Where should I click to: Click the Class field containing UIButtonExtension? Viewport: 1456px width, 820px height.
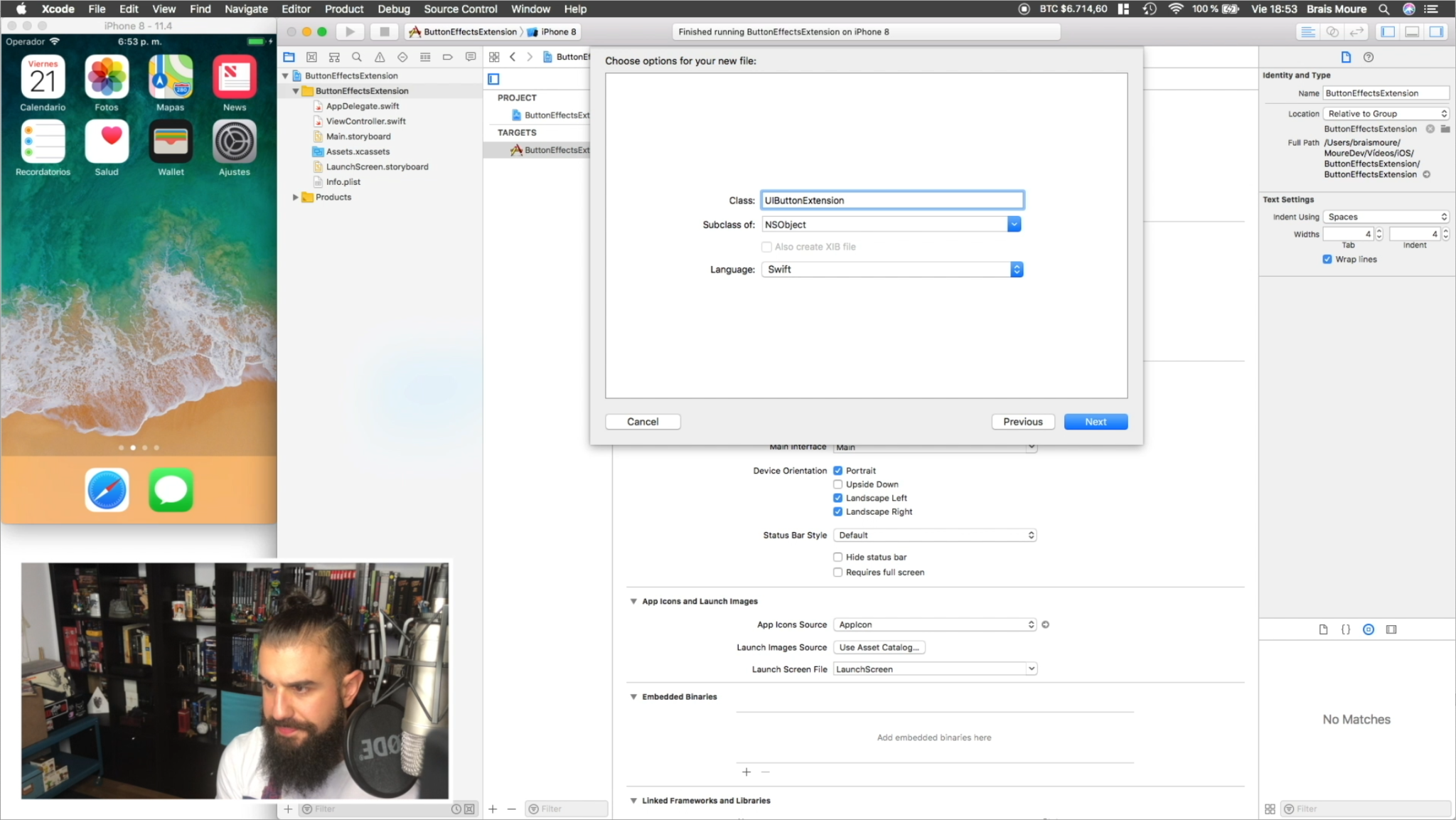(x=891, y=200)
